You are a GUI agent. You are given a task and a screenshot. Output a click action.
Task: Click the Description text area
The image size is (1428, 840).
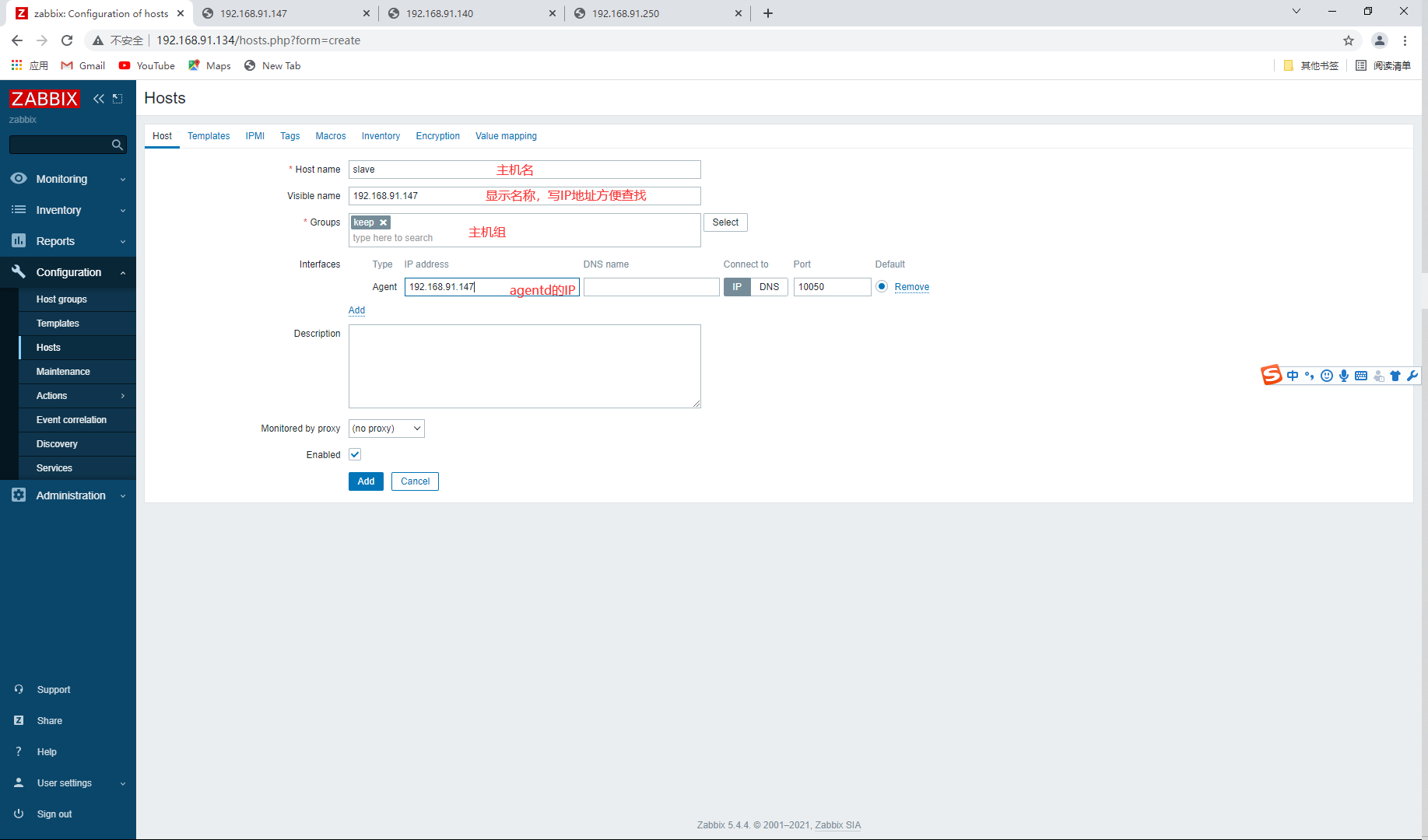pos(525,366)
